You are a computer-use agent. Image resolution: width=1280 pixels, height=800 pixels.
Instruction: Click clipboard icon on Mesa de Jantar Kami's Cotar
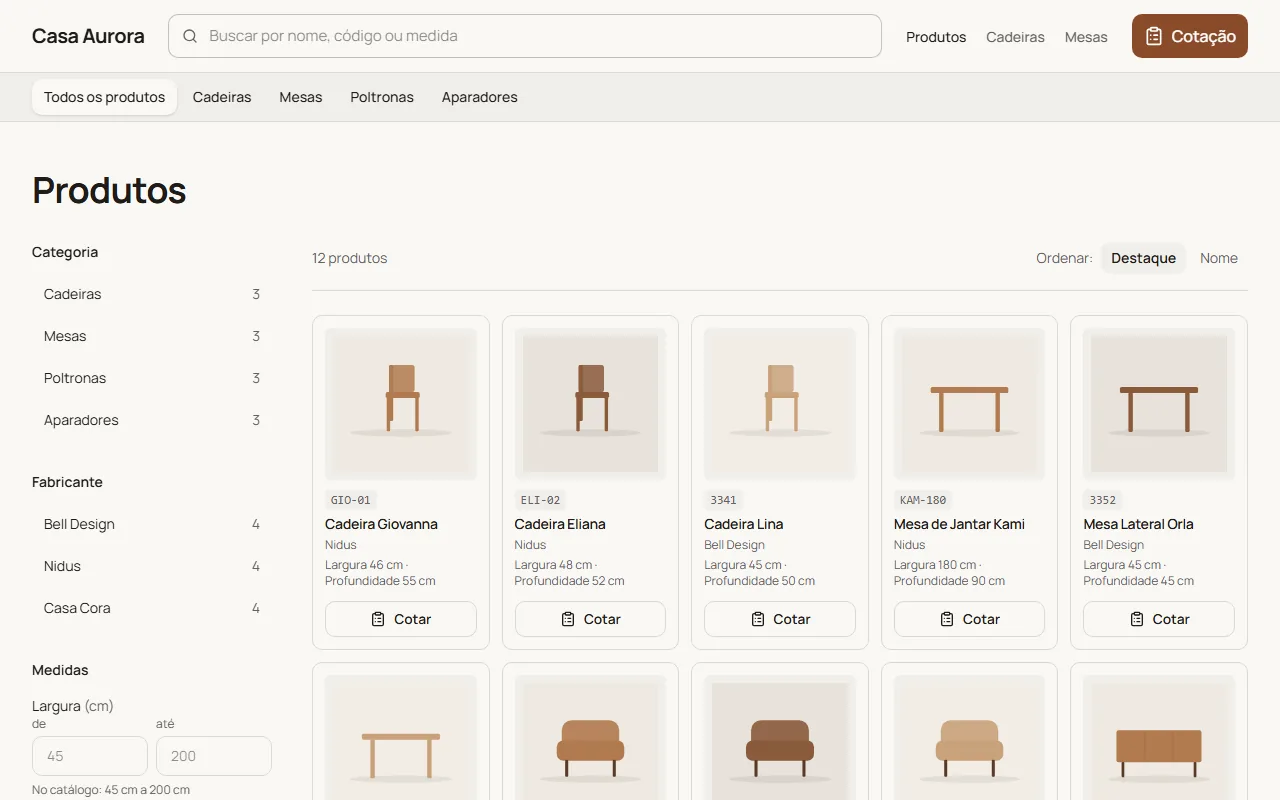tap(947, 619)
